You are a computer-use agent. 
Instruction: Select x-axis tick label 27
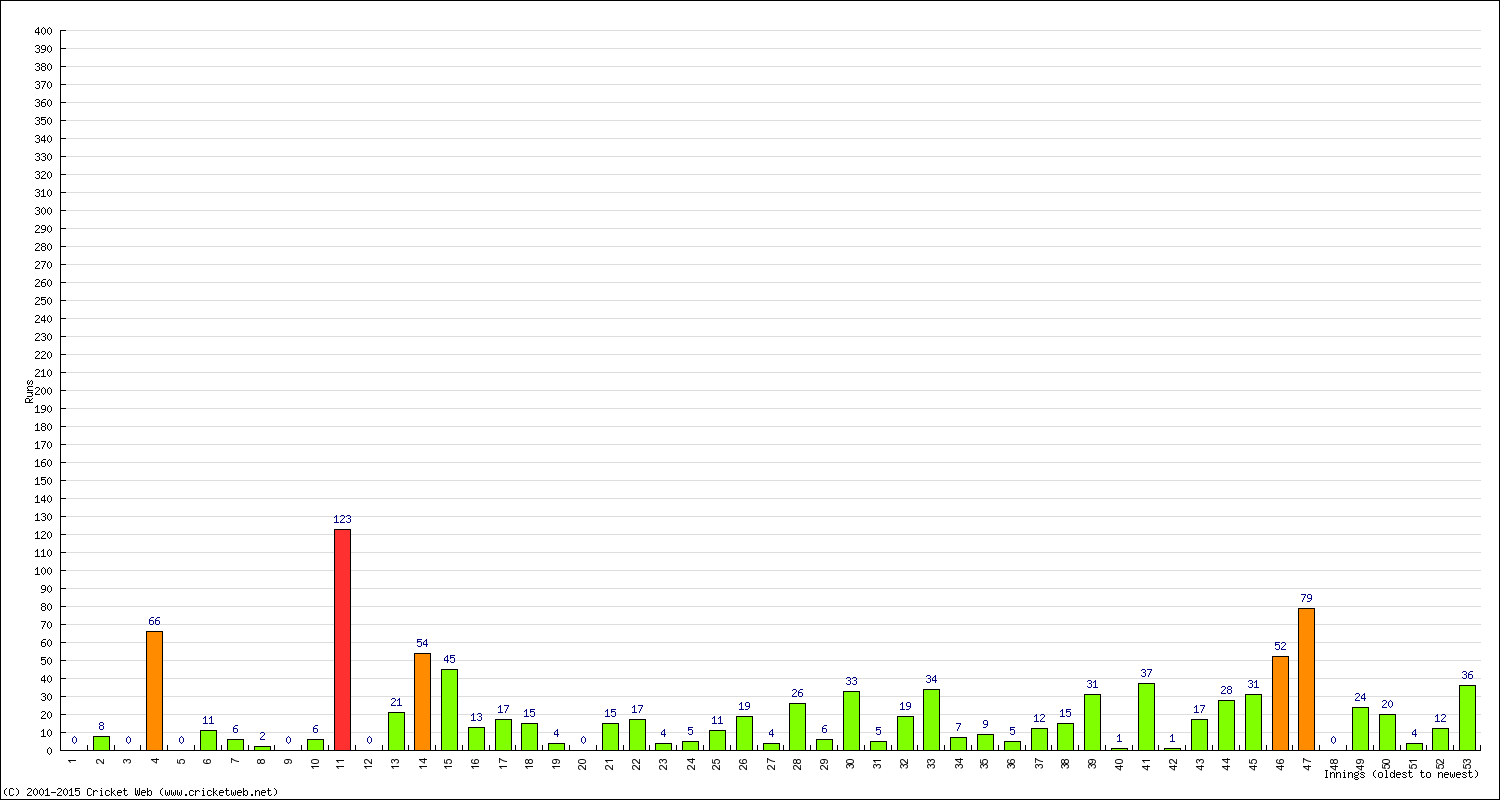click(x=771, y=763)
